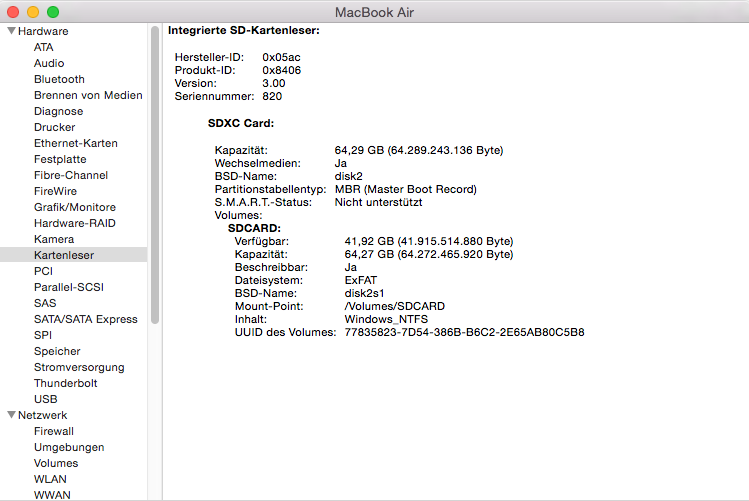Open the Diagnose entry
Viewport: 749px width, 501px height.
pos(58,111)
